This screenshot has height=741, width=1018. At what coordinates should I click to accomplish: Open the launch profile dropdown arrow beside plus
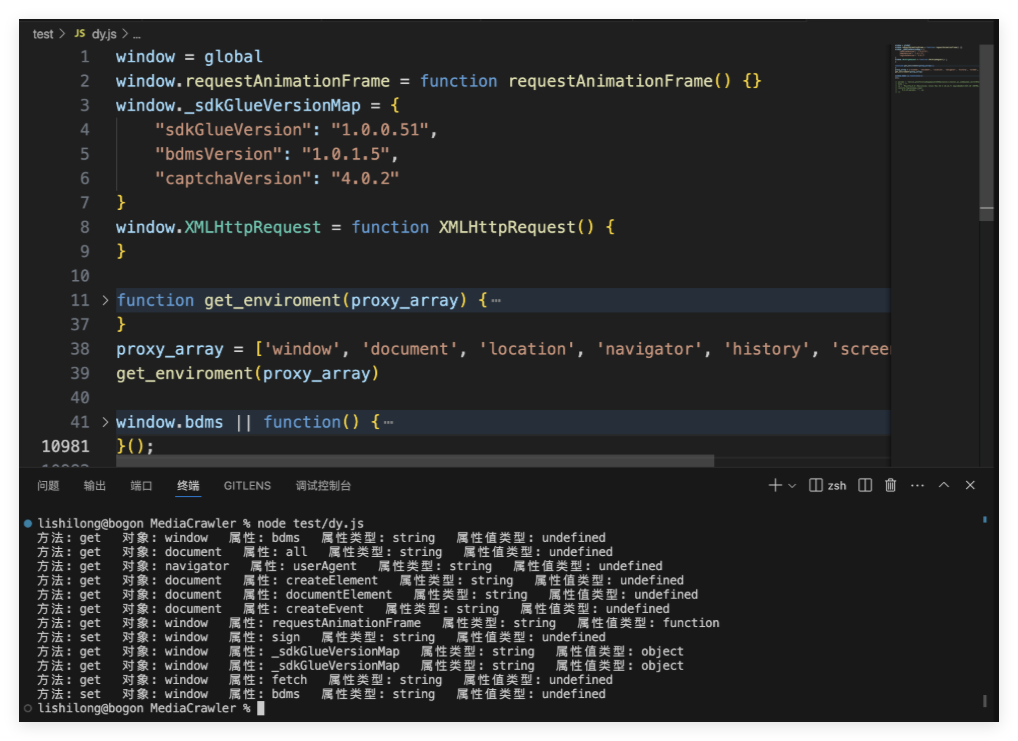792,486
